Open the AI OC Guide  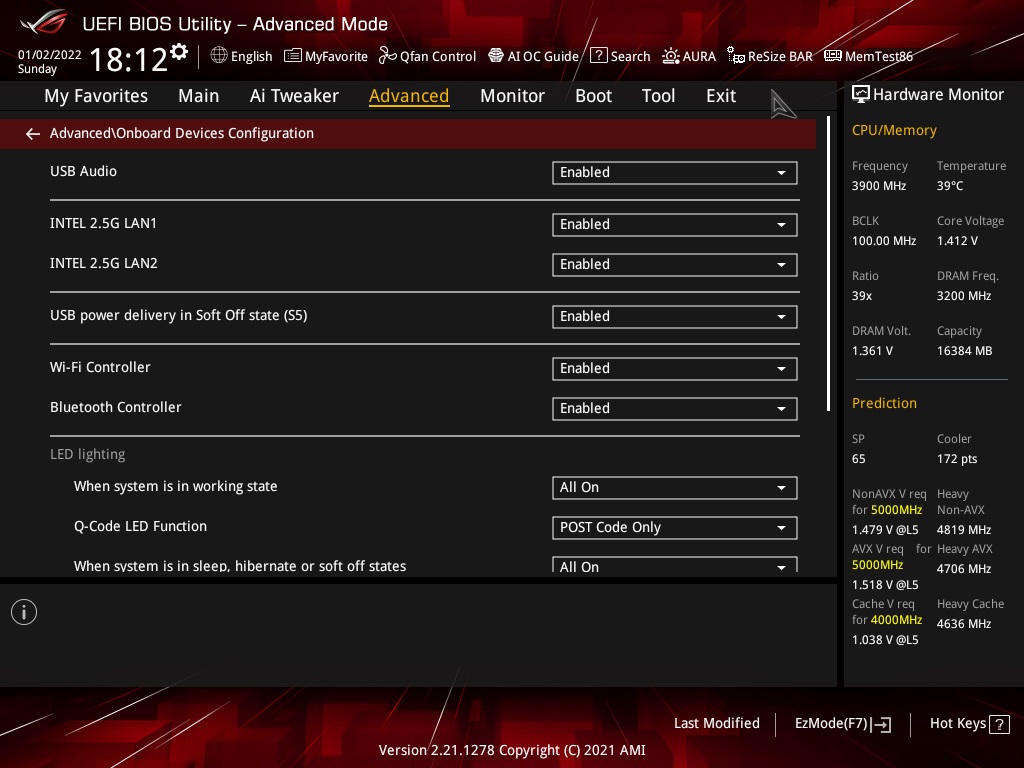tap(533, 56)
